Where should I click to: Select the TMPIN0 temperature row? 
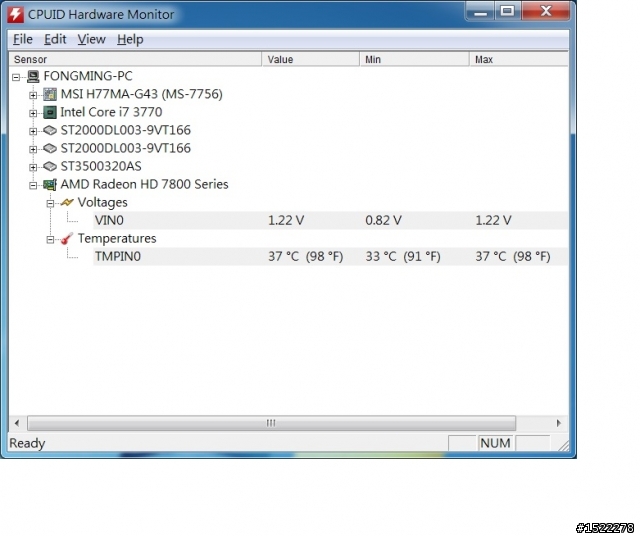pos(330,257)
